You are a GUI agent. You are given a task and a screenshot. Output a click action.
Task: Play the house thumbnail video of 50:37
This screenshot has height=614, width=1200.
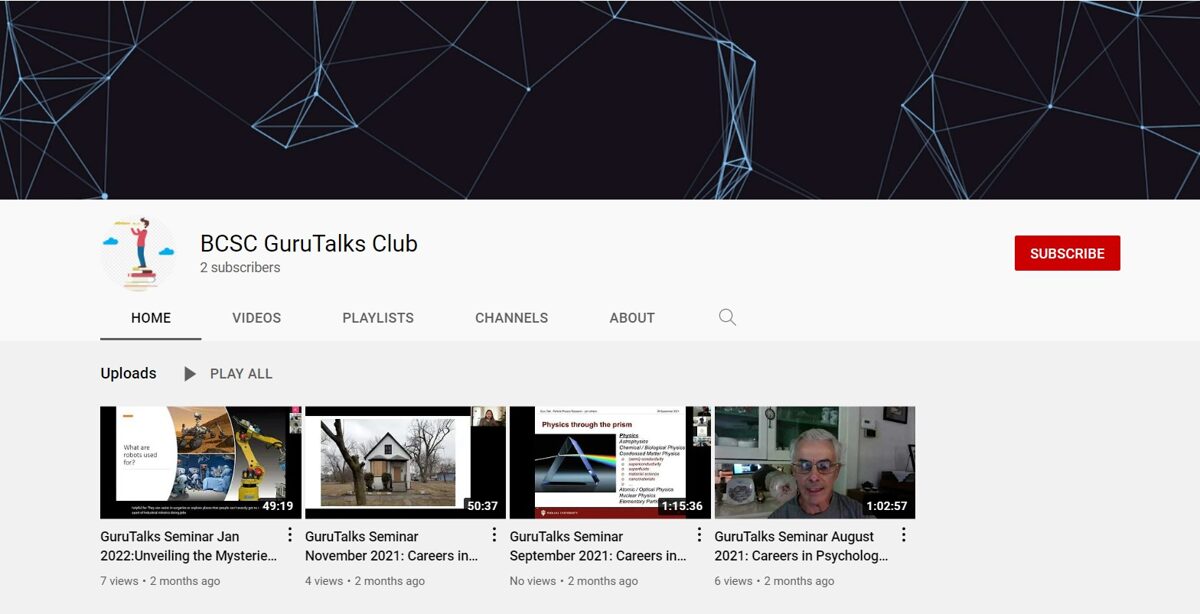tap(405, 462)
